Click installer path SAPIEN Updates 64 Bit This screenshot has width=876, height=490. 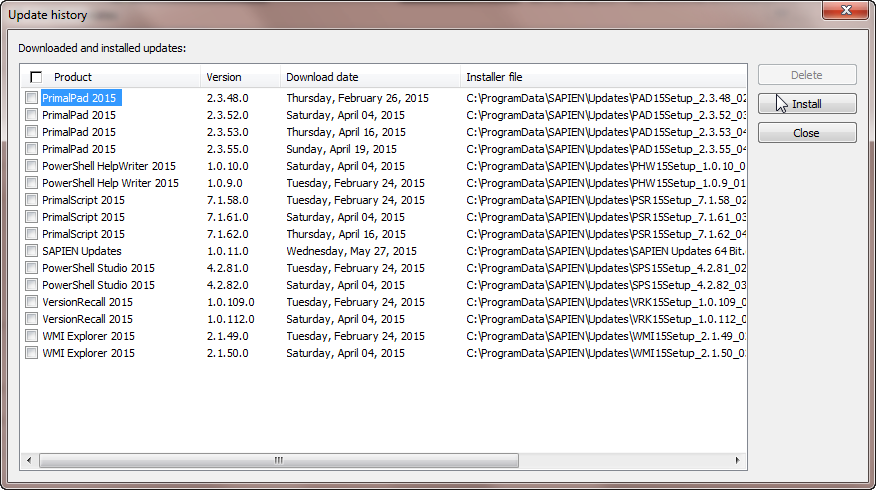click(606, 251)
